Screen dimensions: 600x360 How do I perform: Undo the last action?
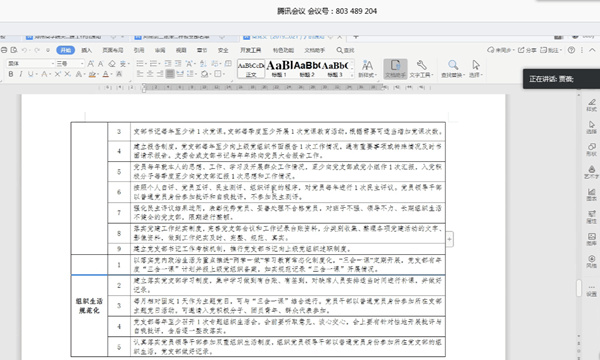click(24, 50)
